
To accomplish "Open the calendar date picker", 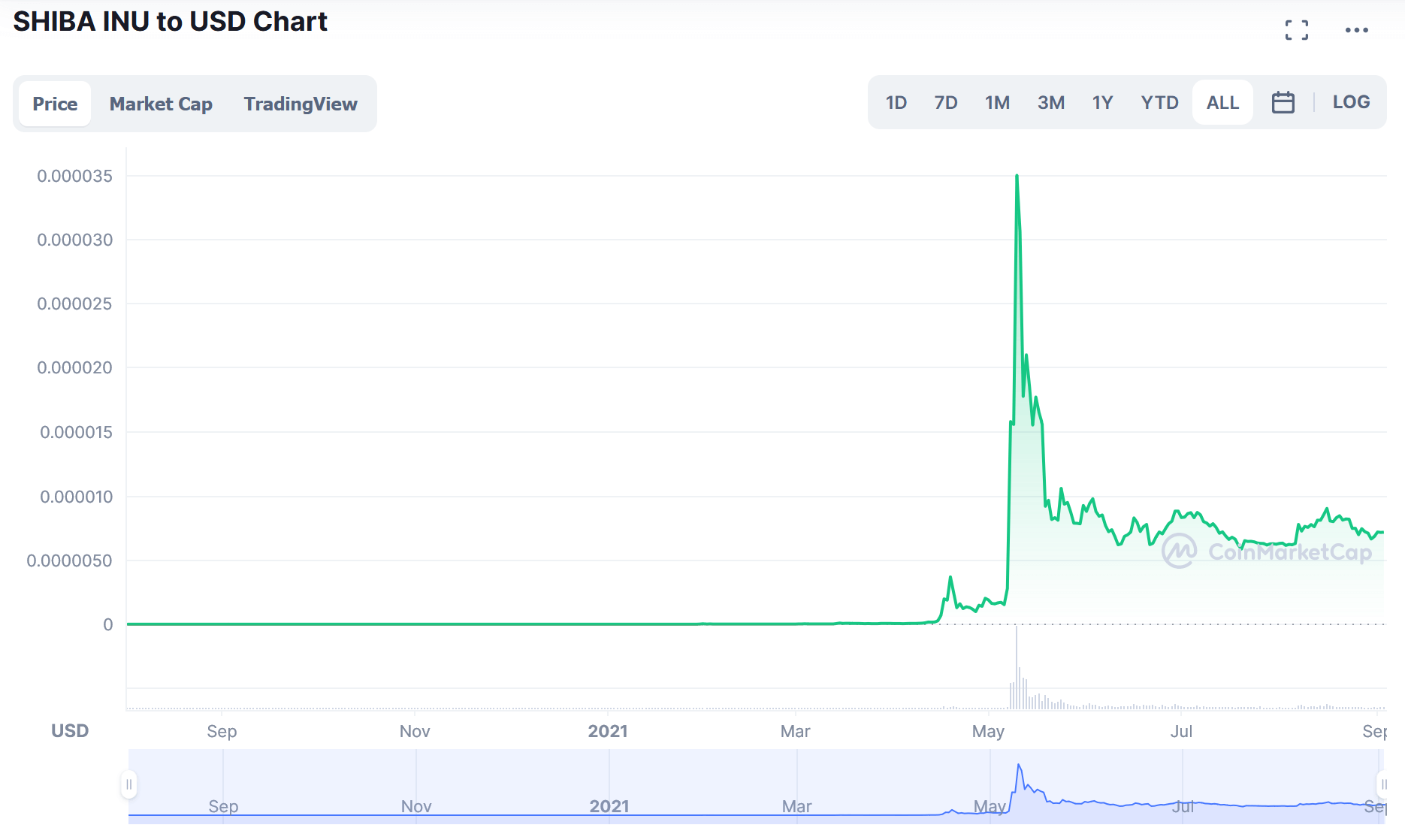I will [1283, 102].
